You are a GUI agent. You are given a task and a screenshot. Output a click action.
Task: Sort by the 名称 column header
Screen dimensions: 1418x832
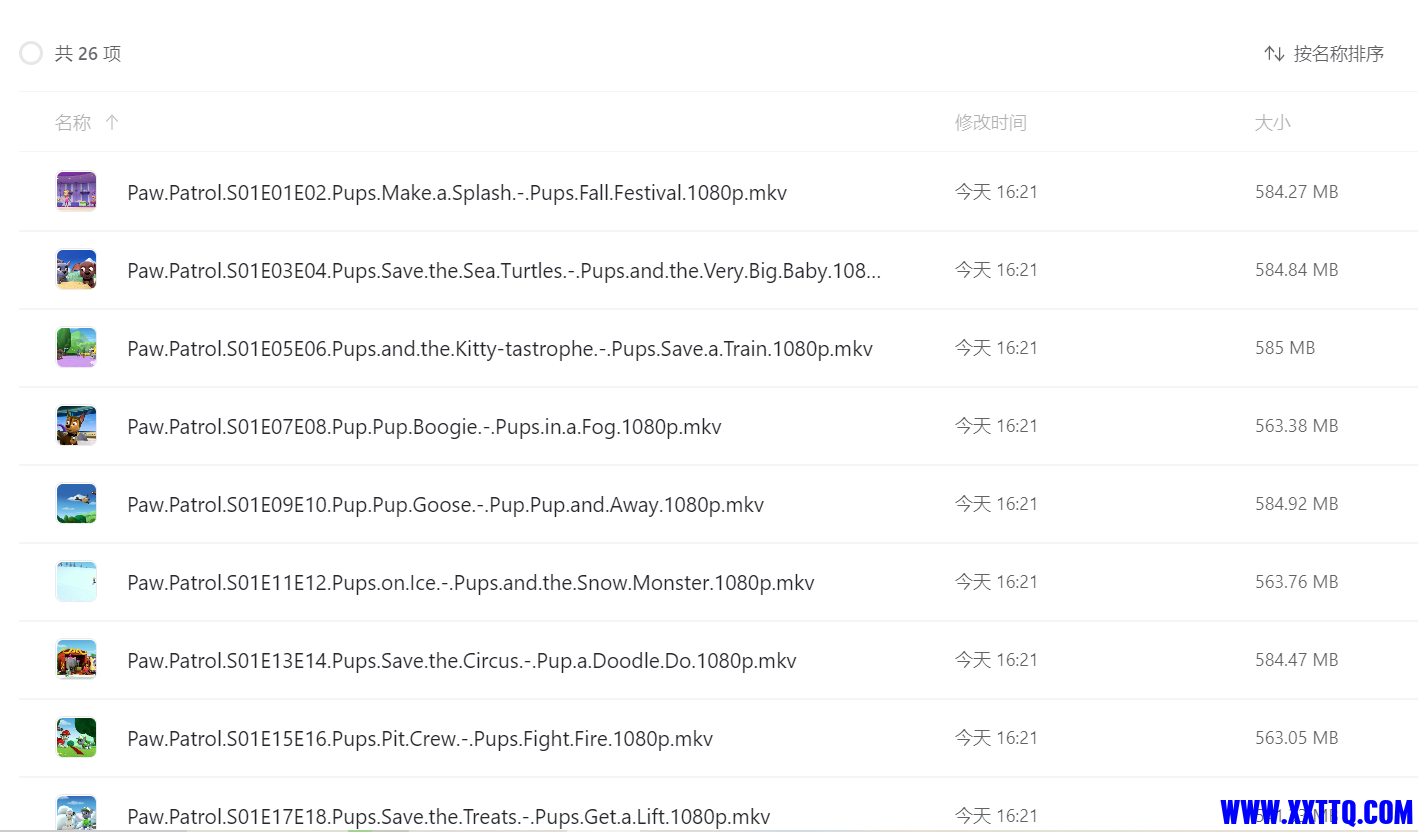click(73, 122)
